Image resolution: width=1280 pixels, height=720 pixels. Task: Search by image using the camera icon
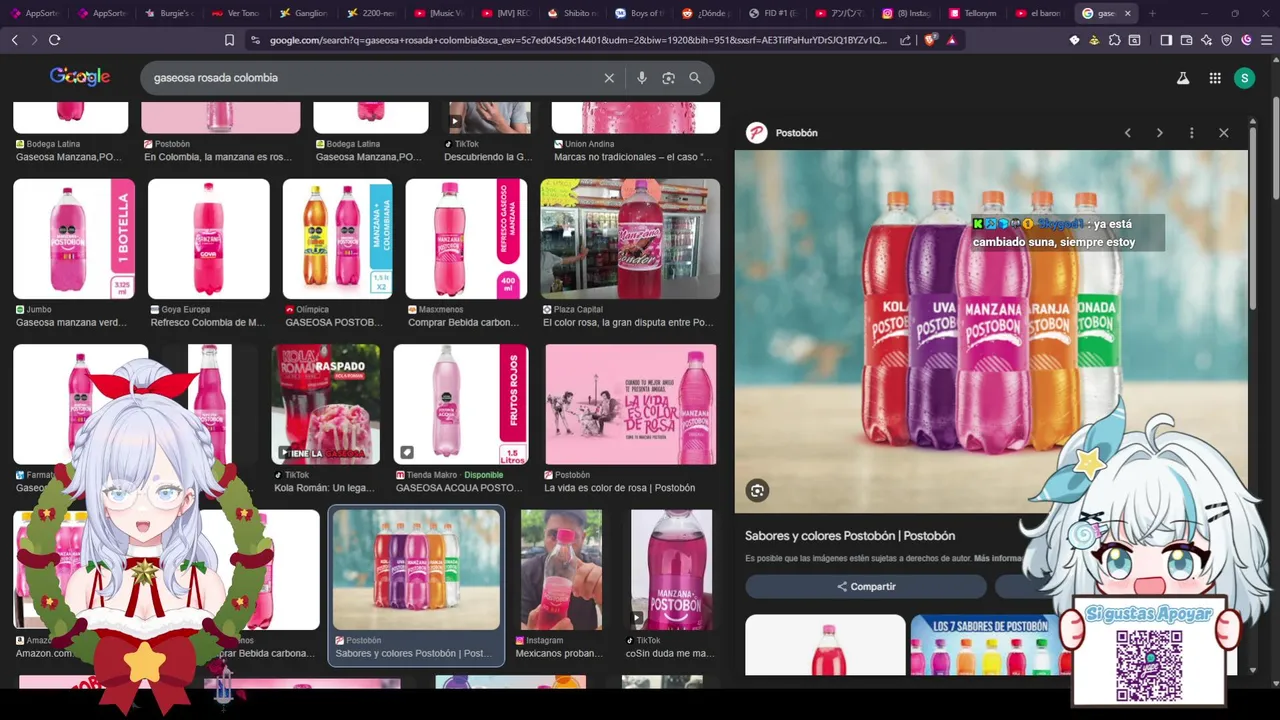[669, 78]
